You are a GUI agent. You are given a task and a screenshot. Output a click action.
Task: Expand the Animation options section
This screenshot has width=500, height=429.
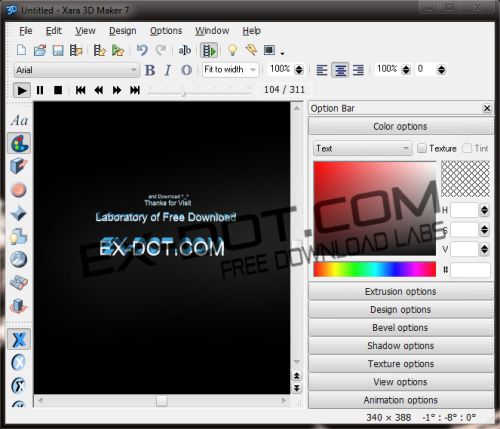click(x=401, y=400)
